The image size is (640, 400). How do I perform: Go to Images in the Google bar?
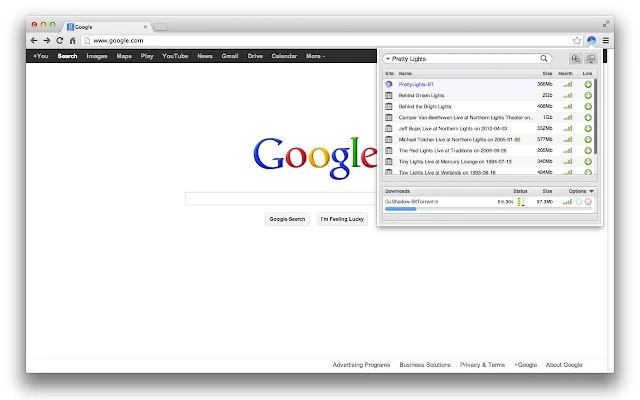click(x=97, y=56)
